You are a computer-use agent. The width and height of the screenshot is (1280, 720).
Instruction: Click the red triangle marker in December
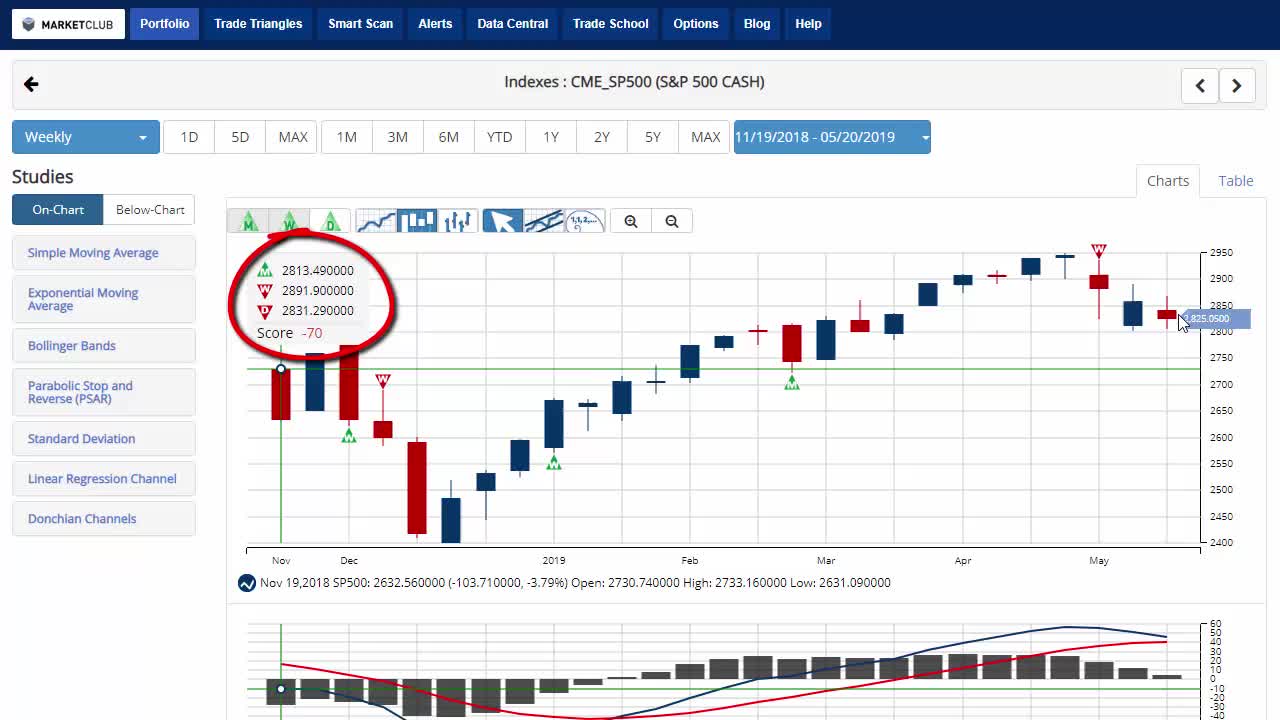382,381
